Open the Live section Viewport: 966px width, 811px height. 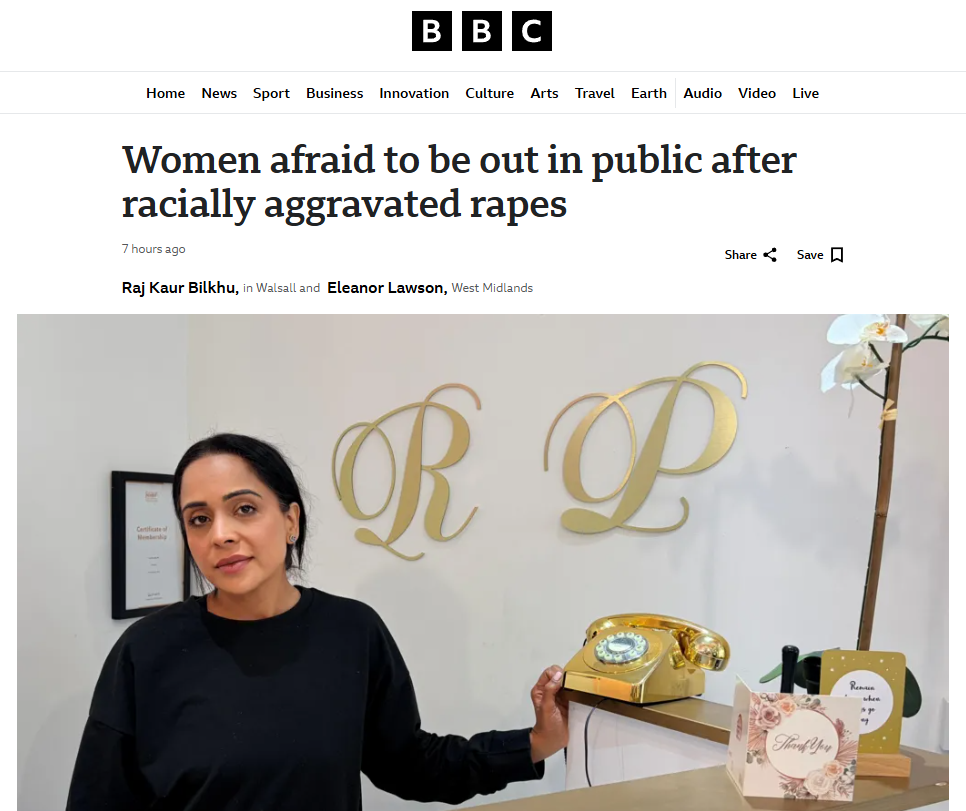pyautogui.click(x=805, y=93)
